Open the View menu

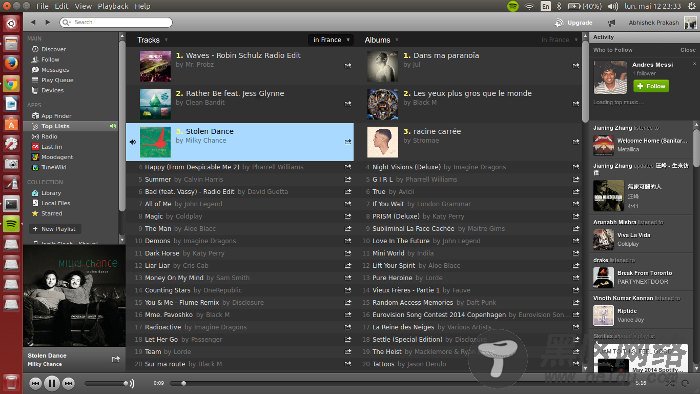(x=83, y=6)
